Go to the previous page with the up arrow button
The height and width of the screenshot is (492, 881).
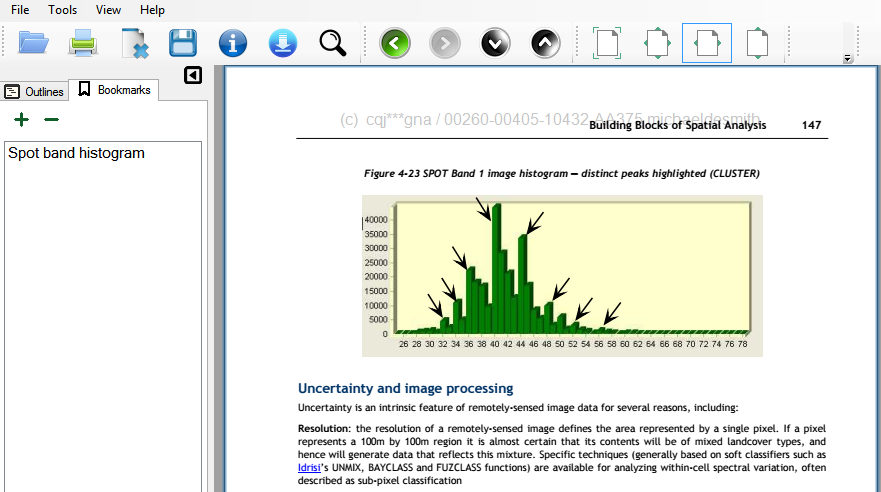tap(545, 43)
